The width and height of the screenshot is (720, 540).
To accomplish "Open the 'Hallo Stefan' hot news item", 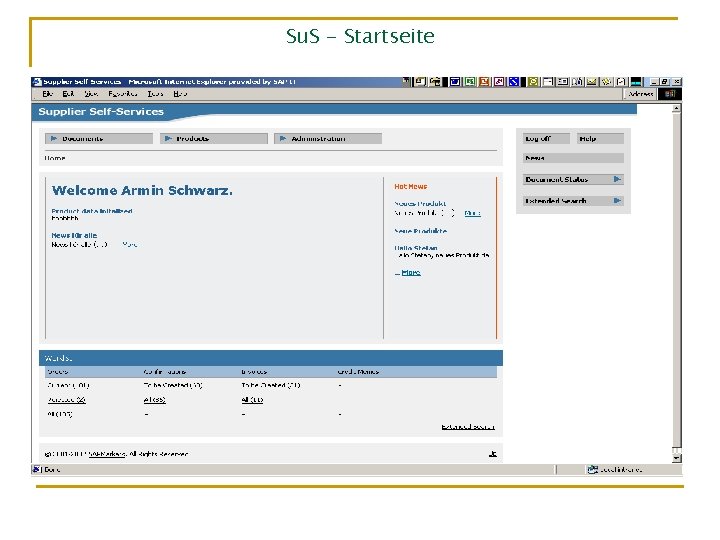I will (416, 248).
